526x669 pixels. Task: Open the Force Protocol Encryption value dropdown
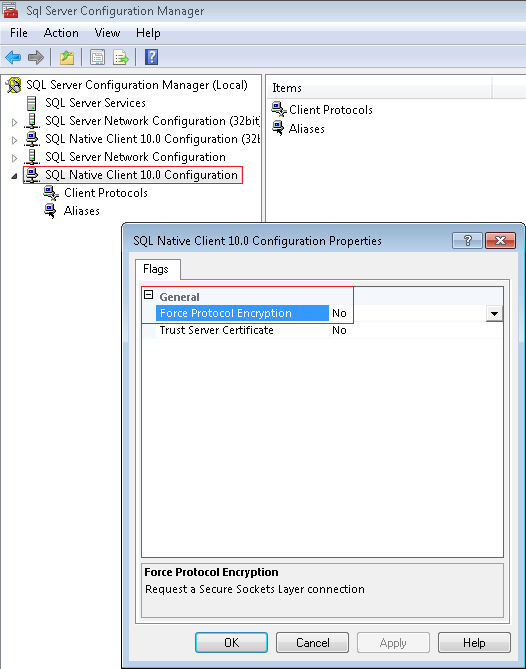tap(494, 314)
